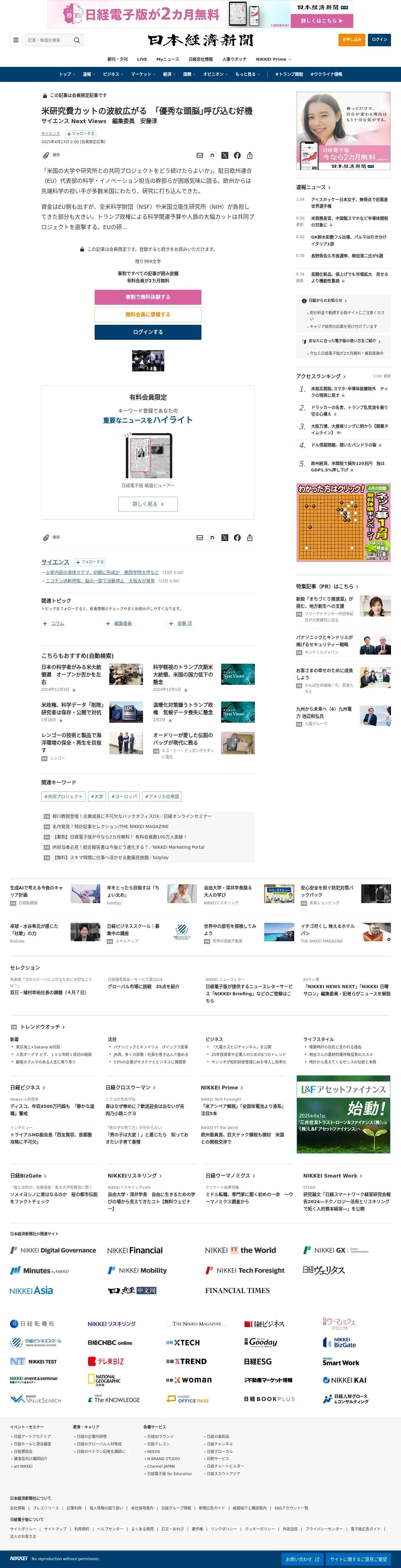Expand トップ navigation dropdown
401x1568 pixels.
pos(67,74)
